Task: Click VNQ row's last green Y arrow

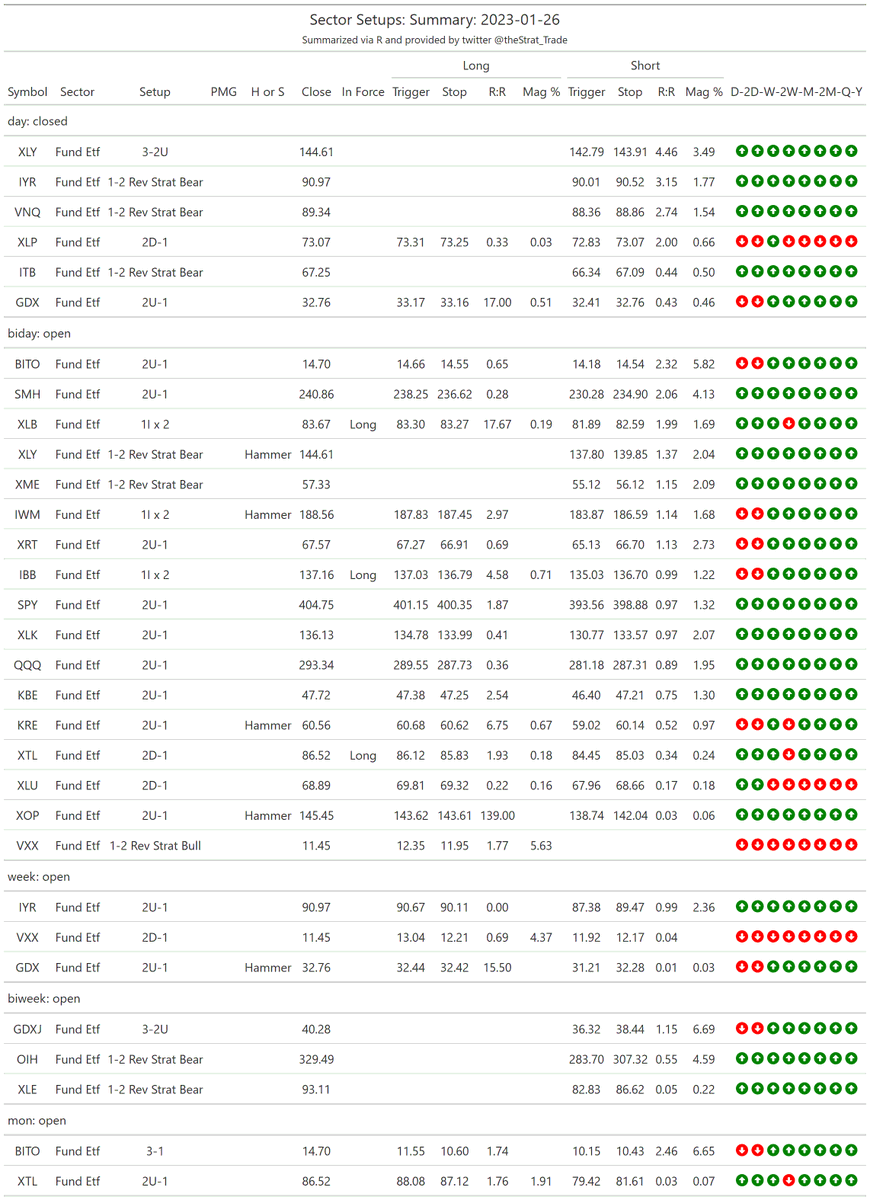Action: point(851,212)
